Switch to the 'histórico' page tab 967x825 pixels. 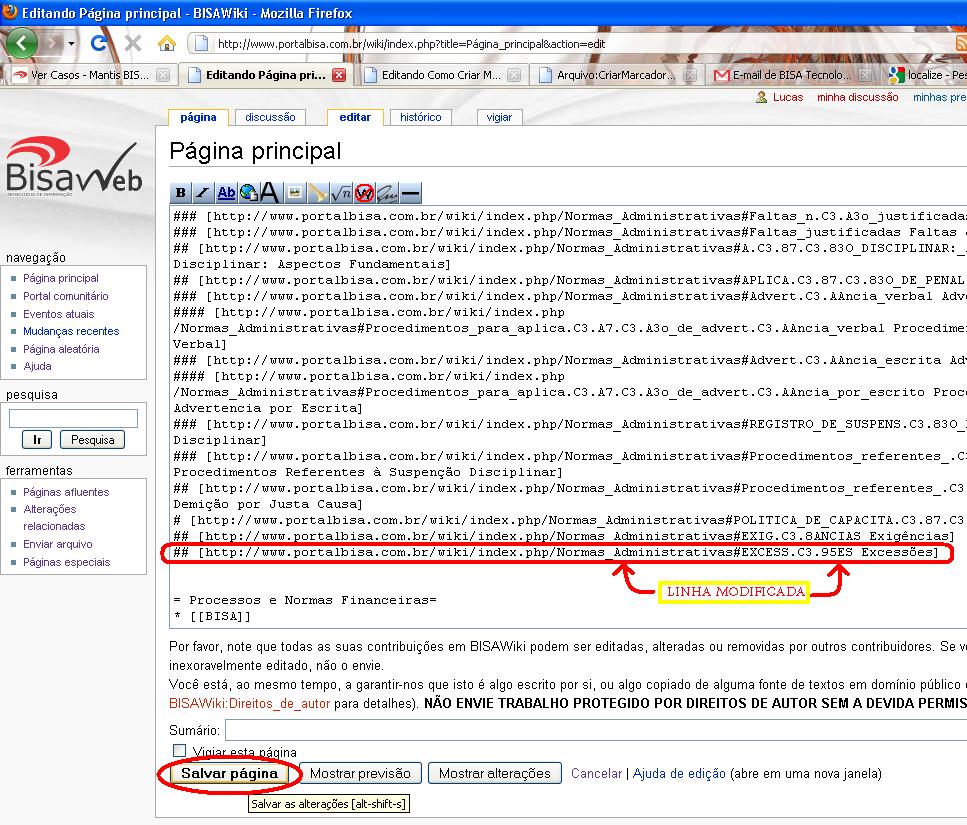(x=420, y=117)
